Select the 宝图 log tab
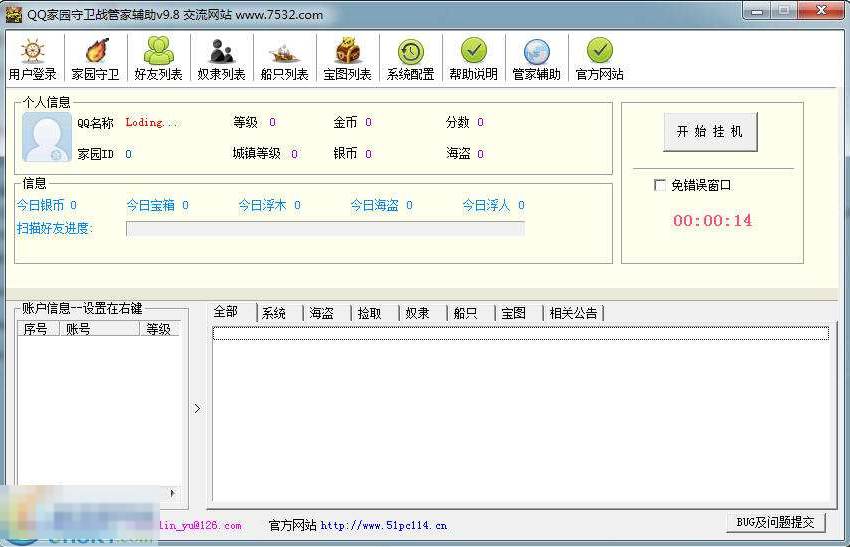Viewport: 850px width, 547px height. coord(513,313)
